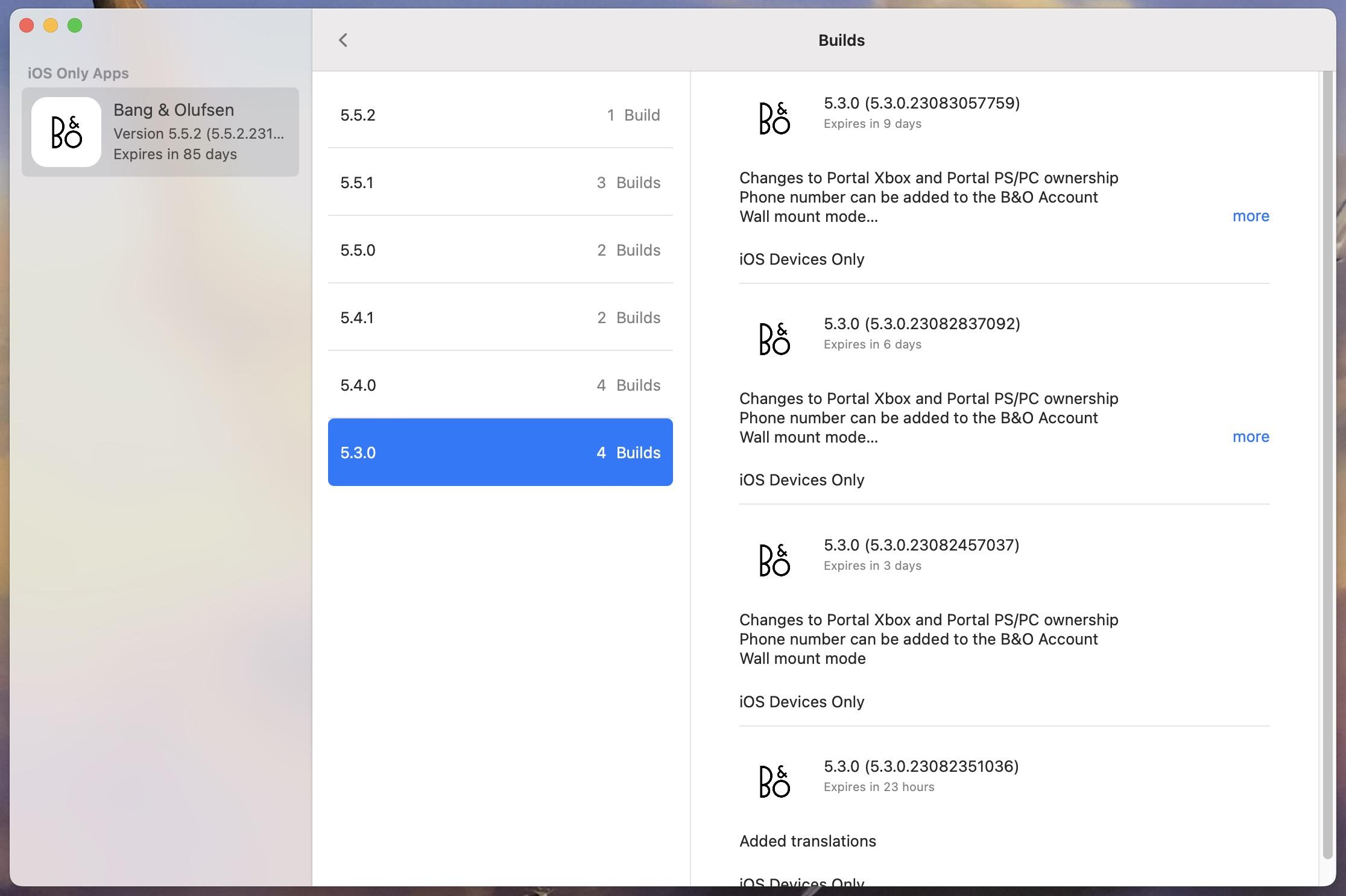Select Bang & Olufsen app in sidebar

pyautogui.click(x=160, y=132)
